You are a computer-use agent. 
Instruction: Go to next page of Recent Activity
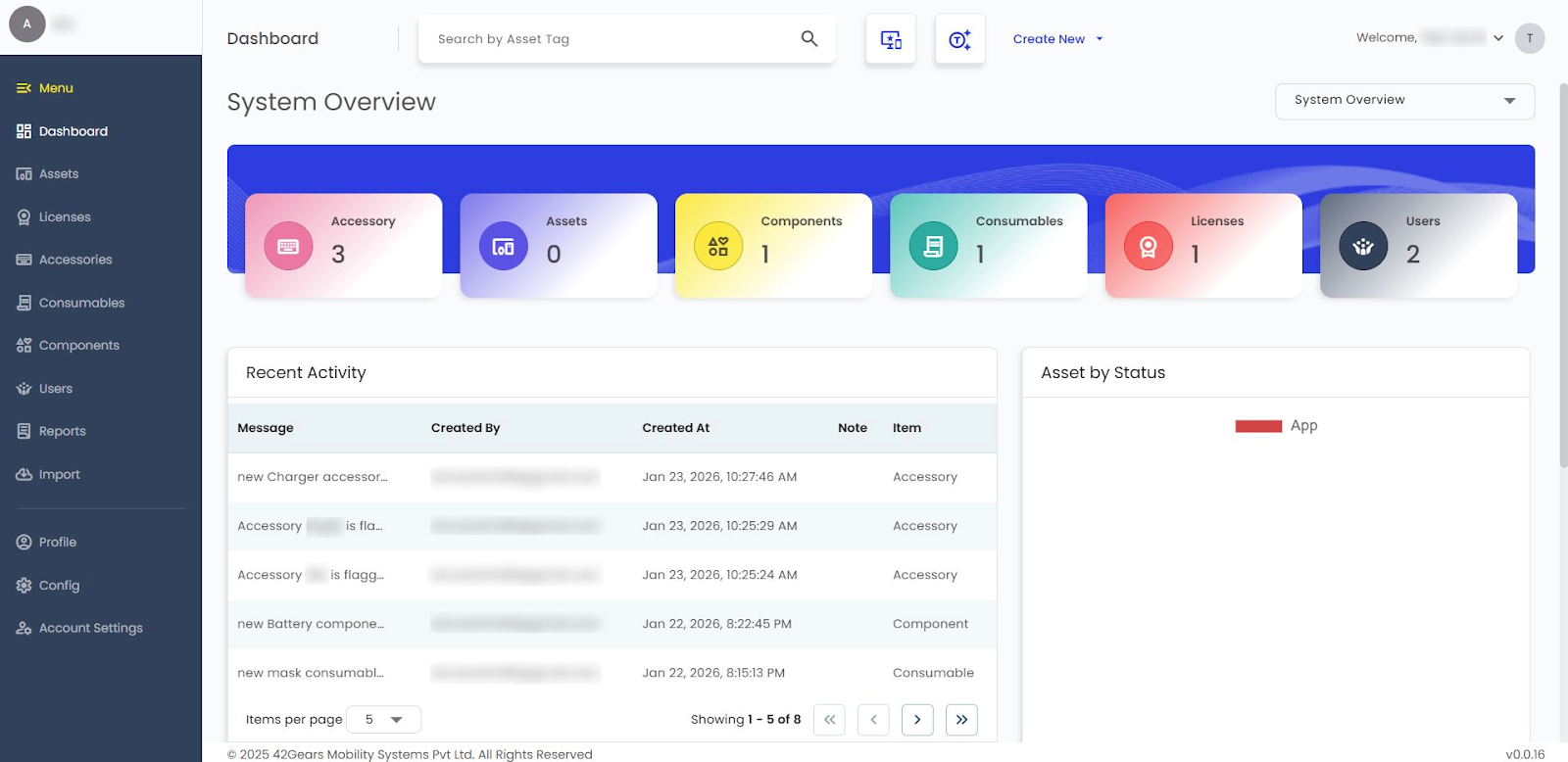click(917, 720)
